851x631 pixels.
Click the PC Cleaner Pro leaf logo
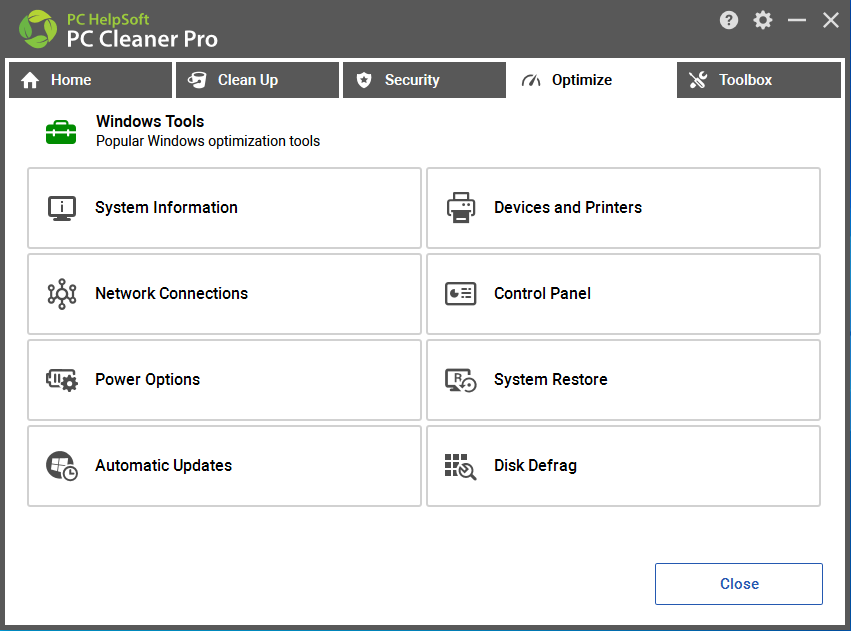click(x=37, y=29)
